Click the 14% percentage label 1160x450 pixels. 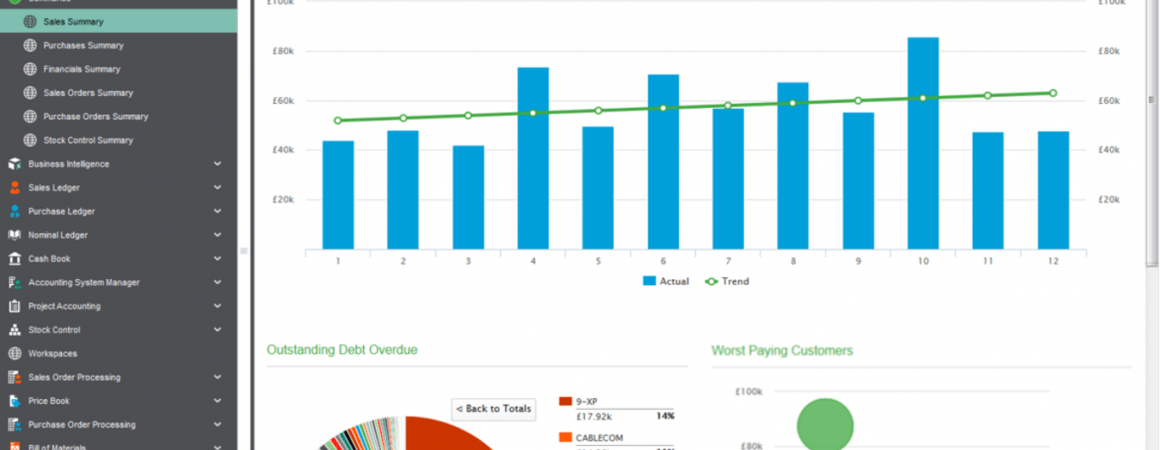point(665,416)
